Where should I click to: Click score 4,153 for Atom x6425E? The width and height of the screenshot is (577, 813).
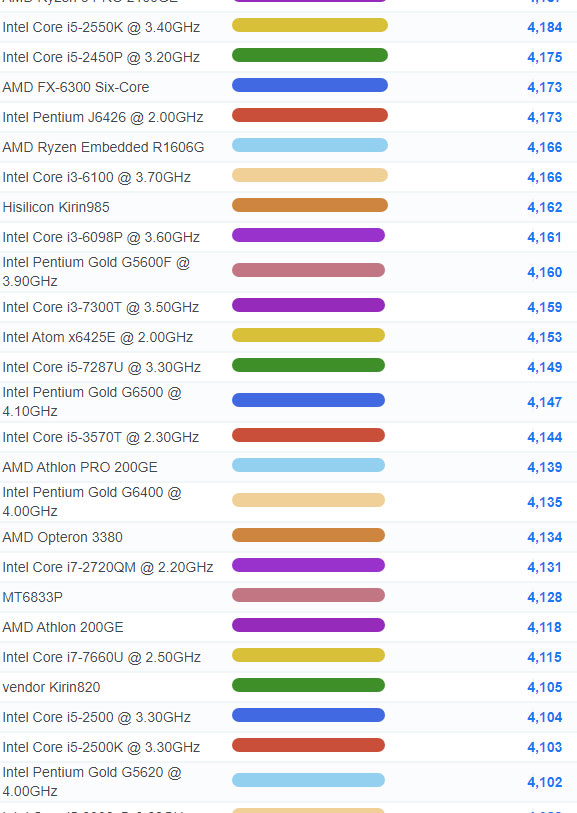click(544, 338)
